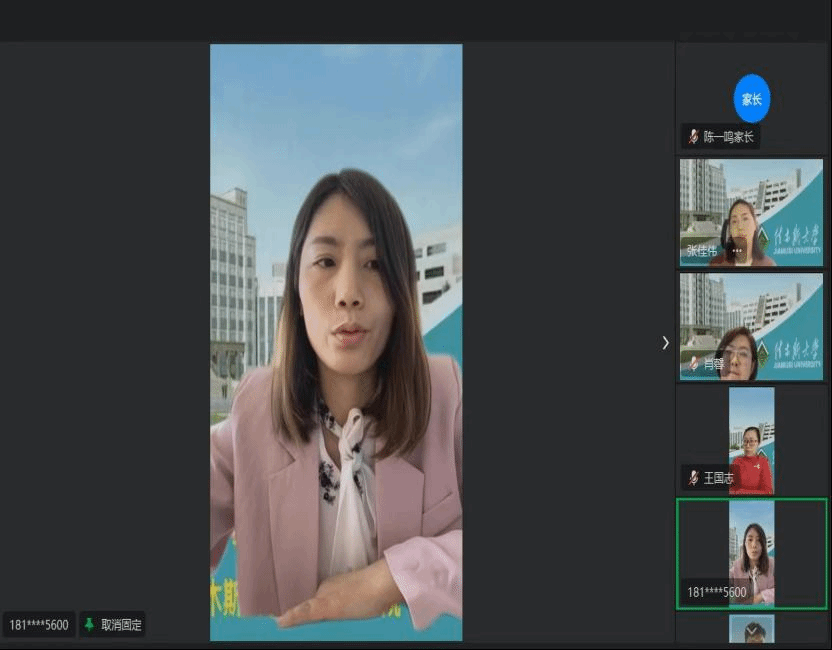Click muted microphone icon beside 王国志

coord(693,478)
